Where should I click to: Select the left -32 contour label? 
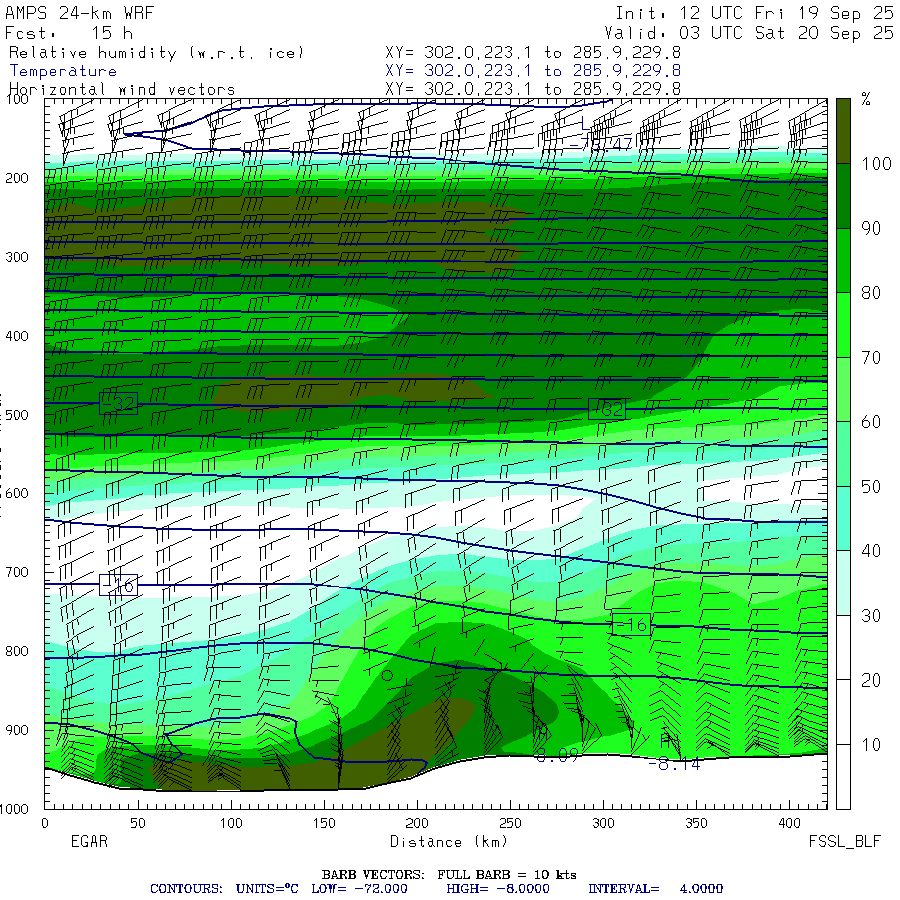click(118, 404)
